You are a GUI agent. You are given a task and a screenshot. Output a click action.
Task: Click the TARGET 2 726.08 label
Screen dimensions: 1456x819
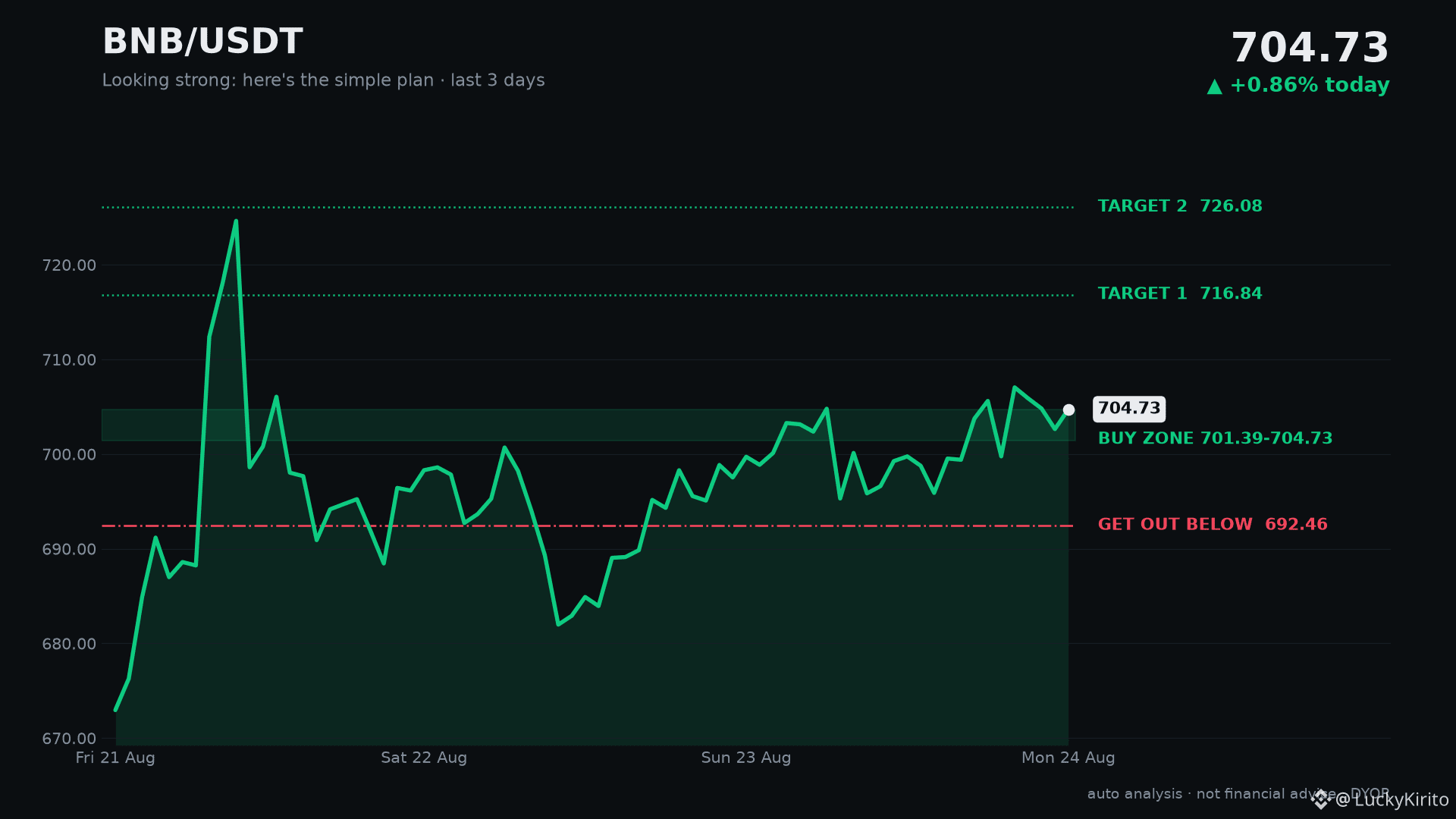(x=1180, y=206)
